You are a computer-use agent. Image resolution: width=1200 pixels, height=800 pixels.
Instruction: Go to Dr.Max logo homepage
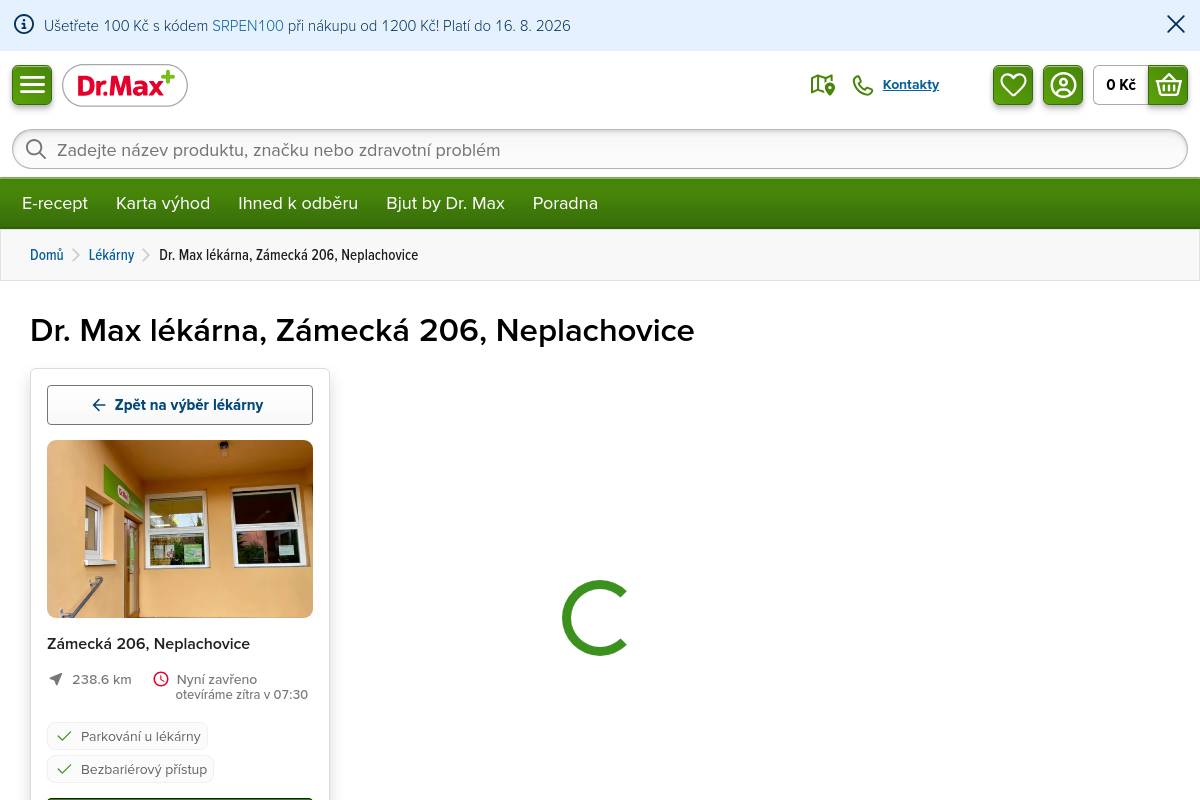[125, 85]
